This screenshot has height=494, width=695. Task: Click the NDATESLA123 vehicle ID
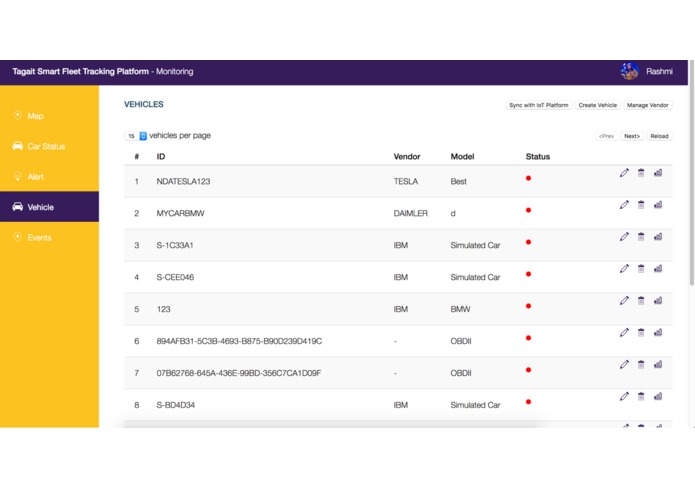click(183, 181)
